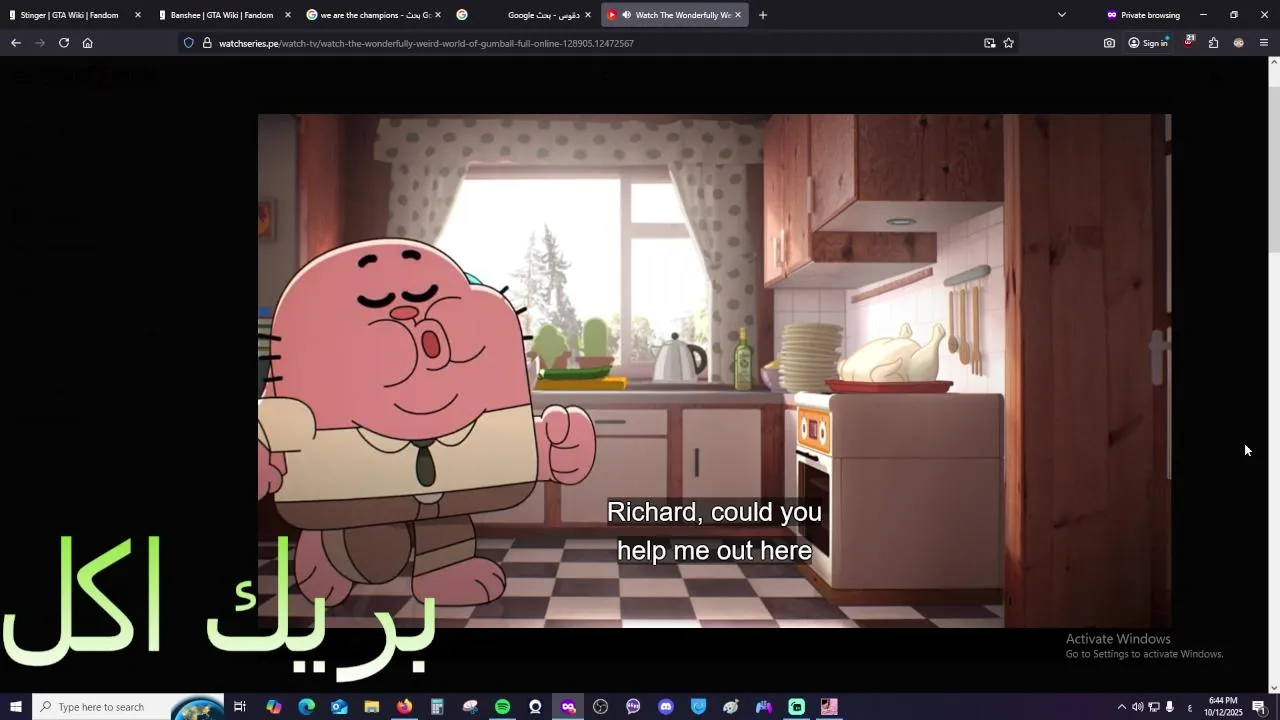The width and height of the screenshot is (1280, 720).
Task: Open the notifications action center
Action: [1259, 707]
